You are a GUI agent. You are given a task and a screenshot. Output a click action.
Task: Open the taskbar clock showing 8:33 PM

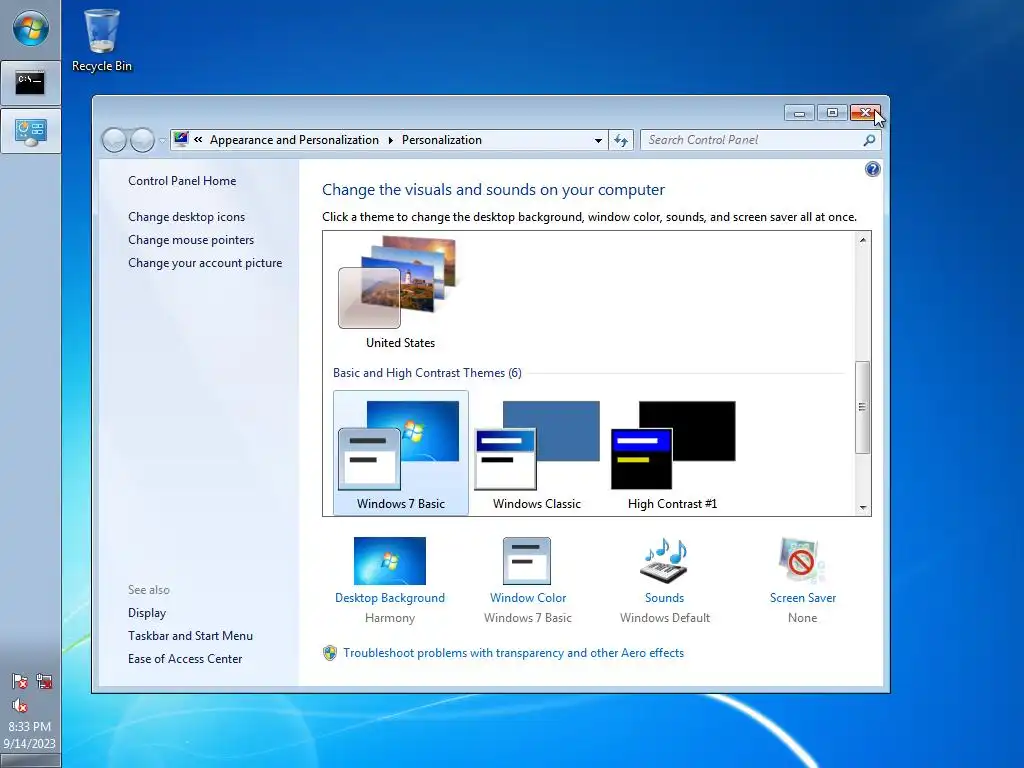click(29, 726)
